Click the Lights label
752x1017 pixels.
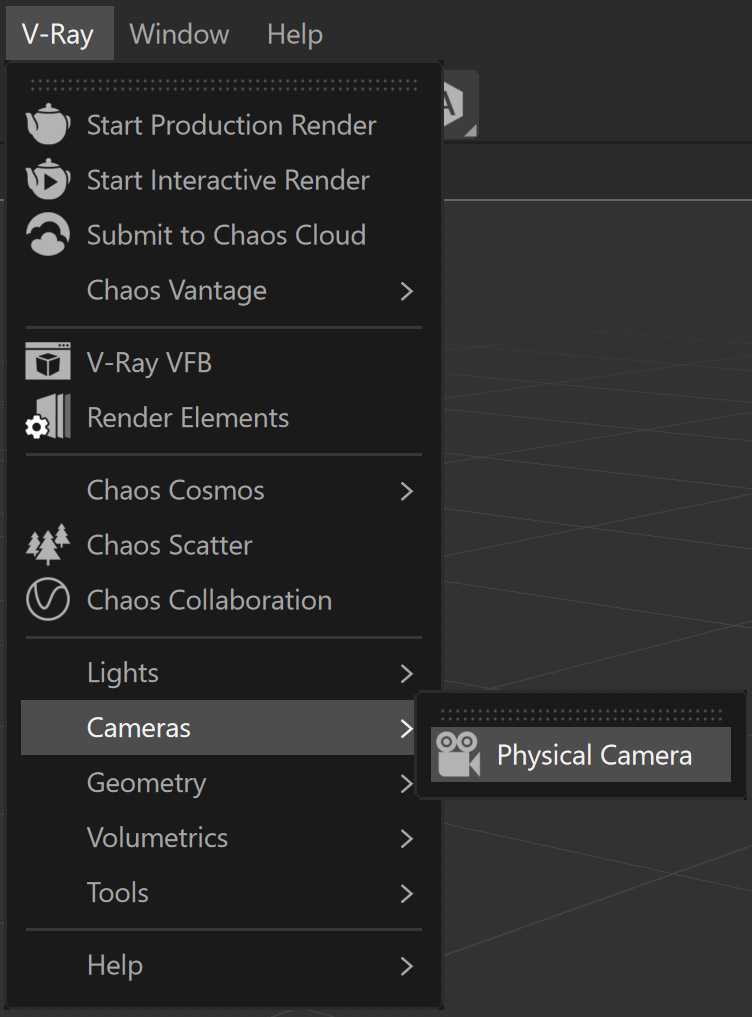pos(123,673)
